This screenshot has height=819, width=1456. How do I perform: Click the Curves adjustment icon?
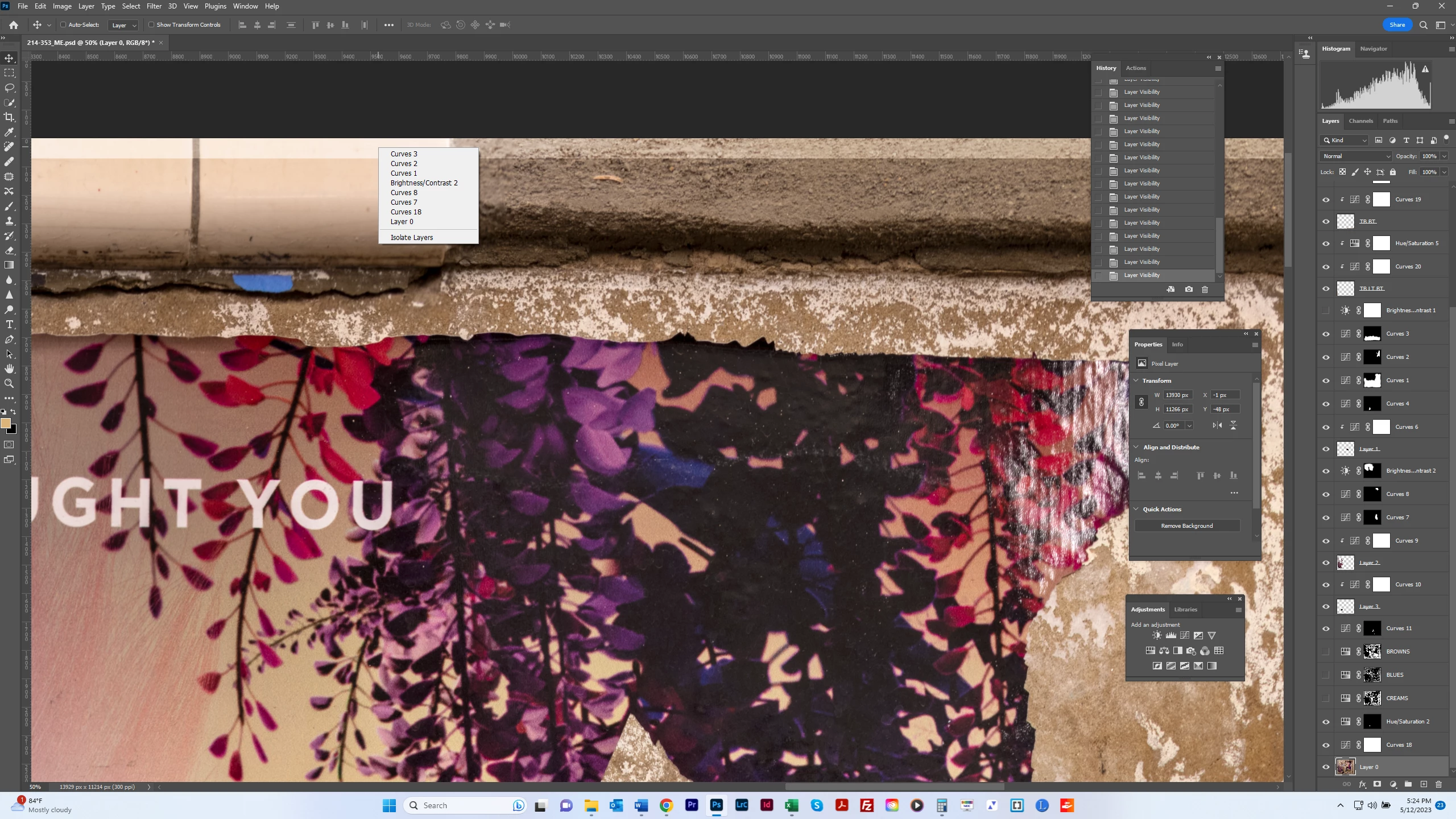[x=1185, y=635]
